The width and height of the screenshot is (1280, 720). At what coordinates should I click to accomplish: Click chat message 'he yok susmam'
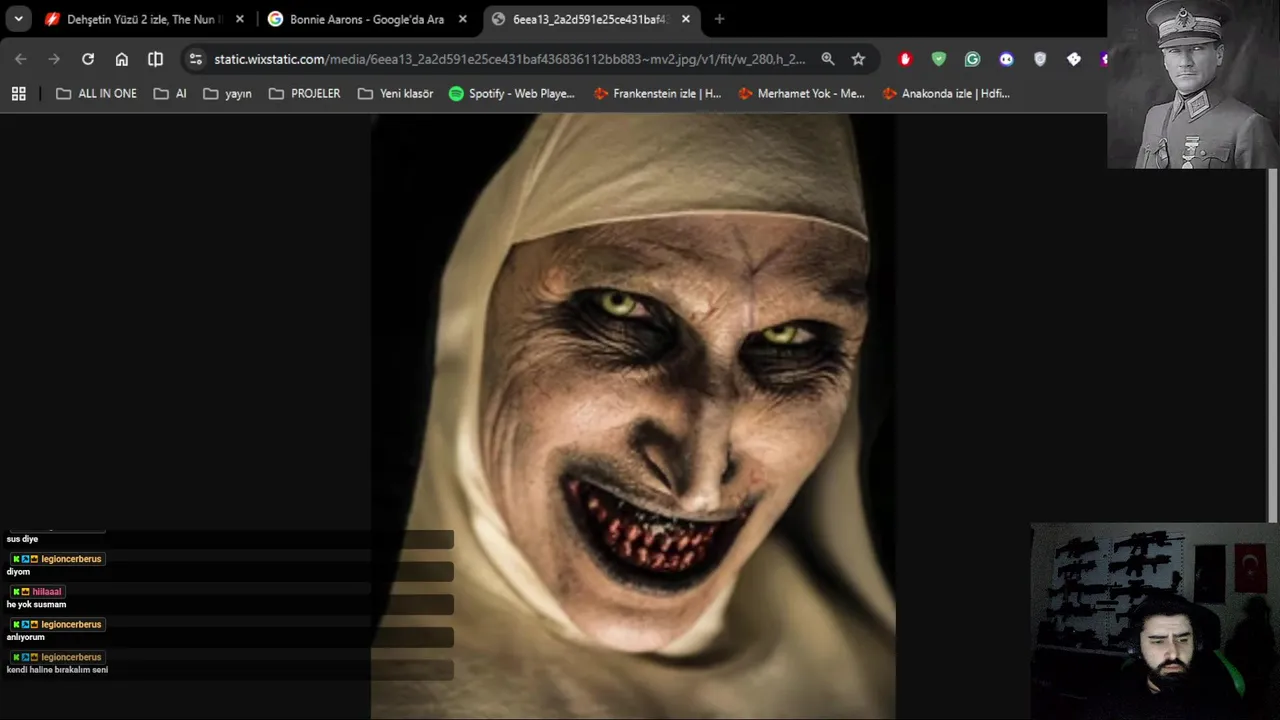coord(36,604)
